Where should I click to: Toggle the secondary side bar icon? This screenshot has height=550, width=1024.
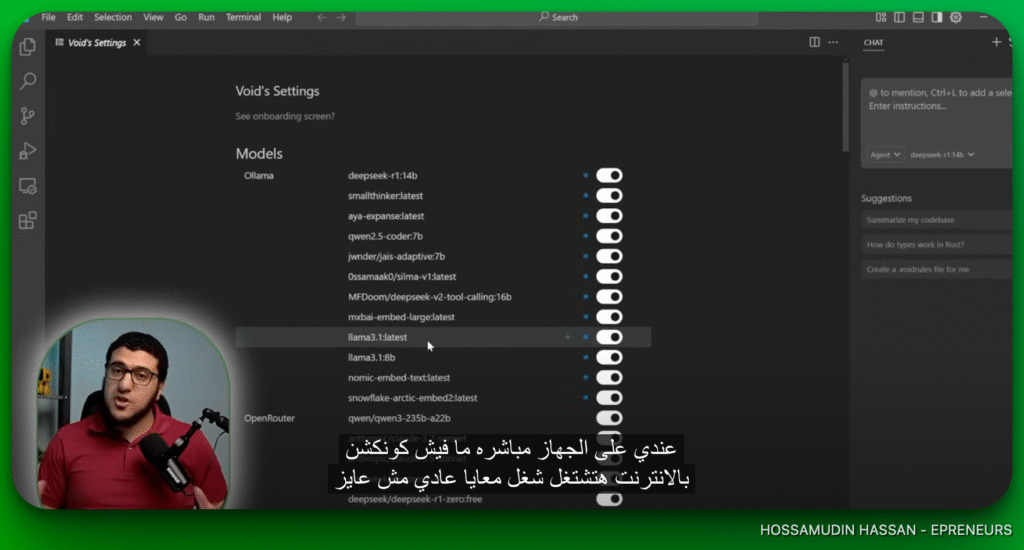(x=936, y=17)
